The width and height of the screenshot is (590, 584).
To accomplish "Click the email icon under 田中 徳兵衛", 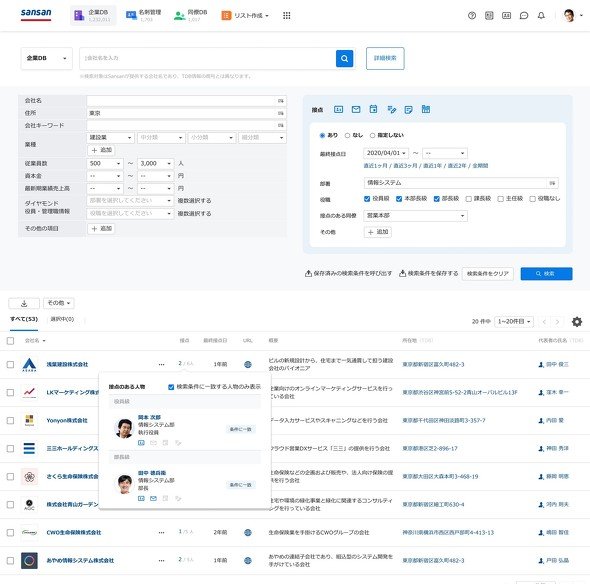I will point(153,498).
